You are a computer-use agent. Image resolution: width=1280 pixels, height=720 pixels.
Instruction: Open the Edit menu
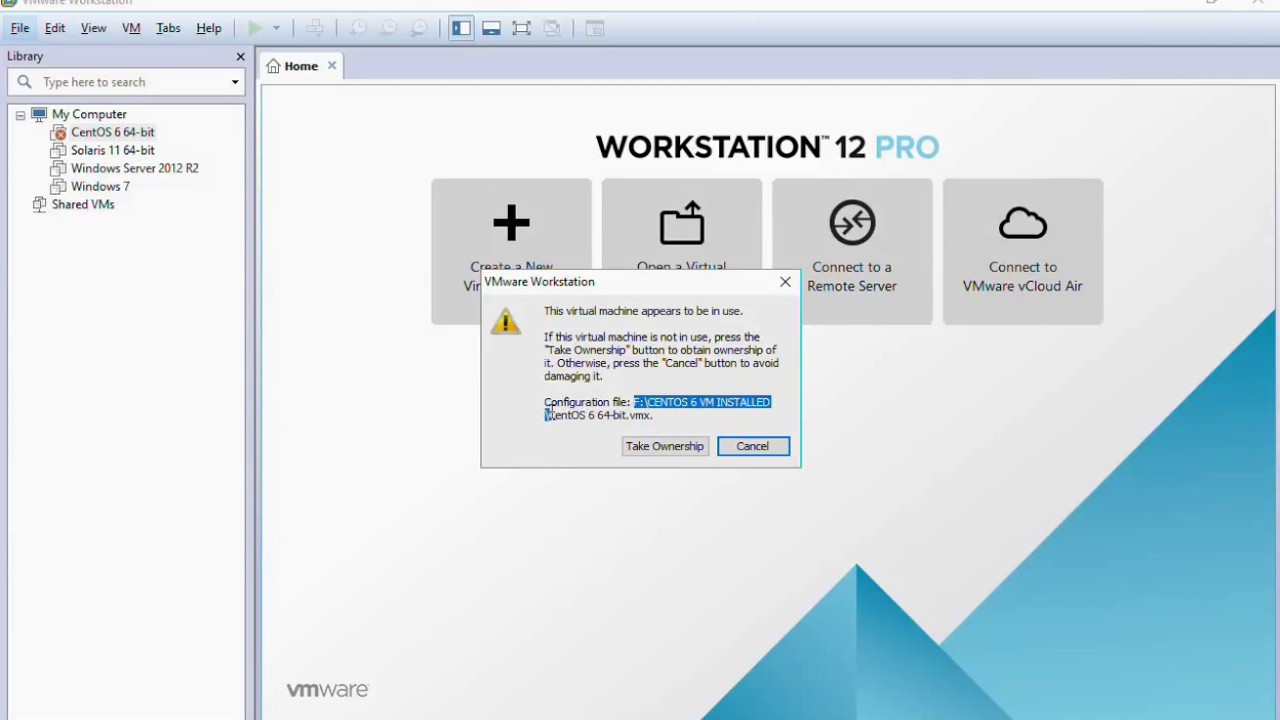click(x=55, y=28)
